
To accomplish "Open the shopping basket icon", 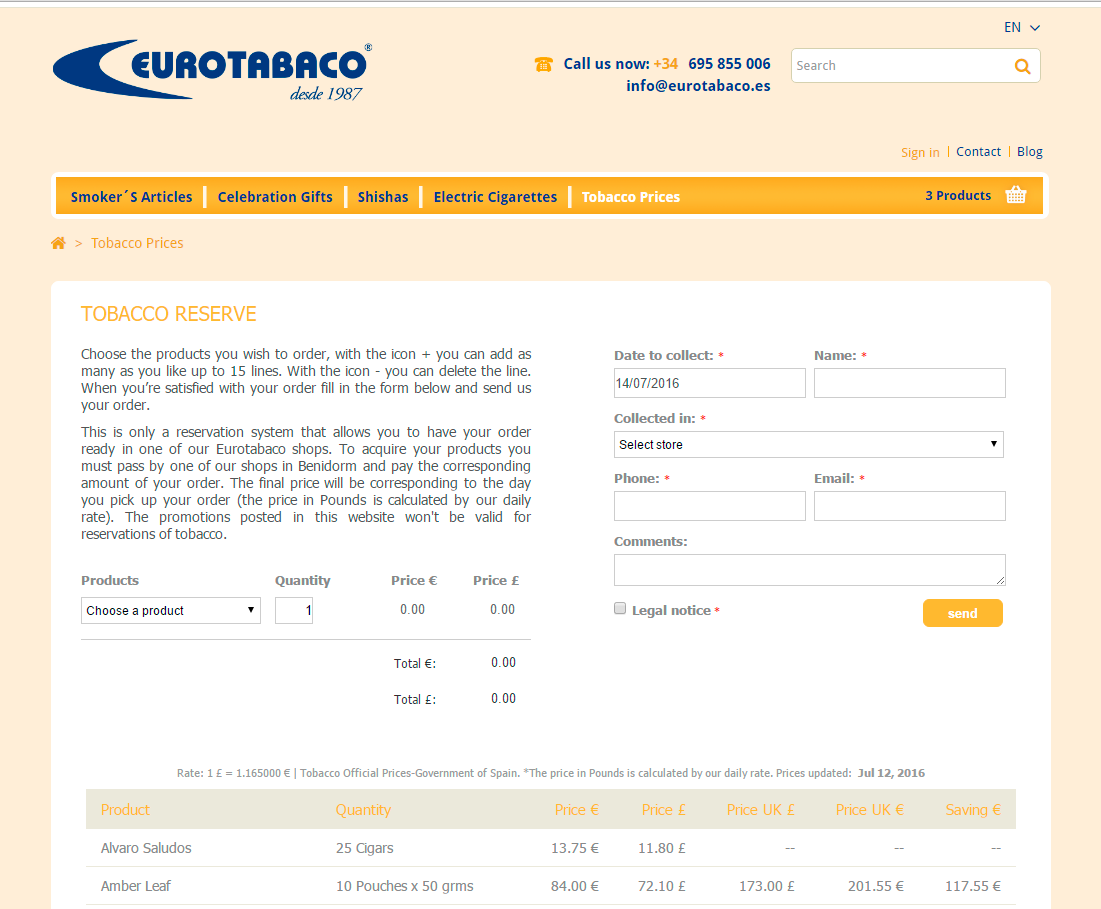I will click(x=1015, y=194).
